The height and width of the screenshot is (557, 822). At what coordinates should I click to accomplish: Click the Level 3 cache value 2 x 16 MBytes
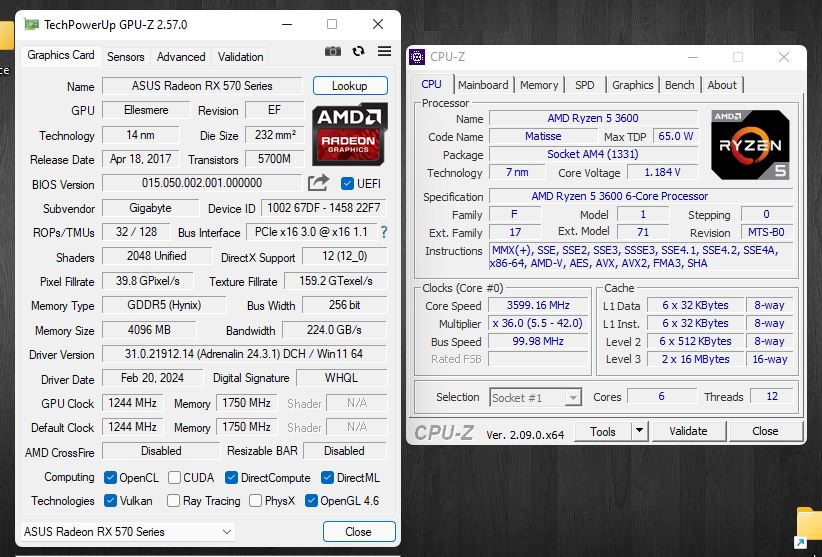[695, 359]
